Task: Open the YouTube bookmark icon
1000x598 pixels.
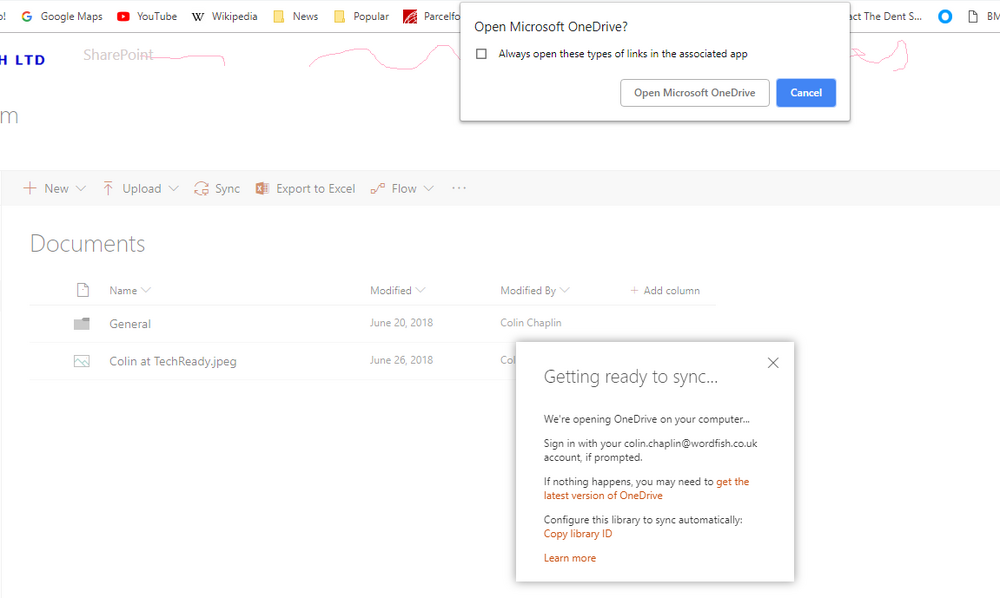Action: [123, 17]
